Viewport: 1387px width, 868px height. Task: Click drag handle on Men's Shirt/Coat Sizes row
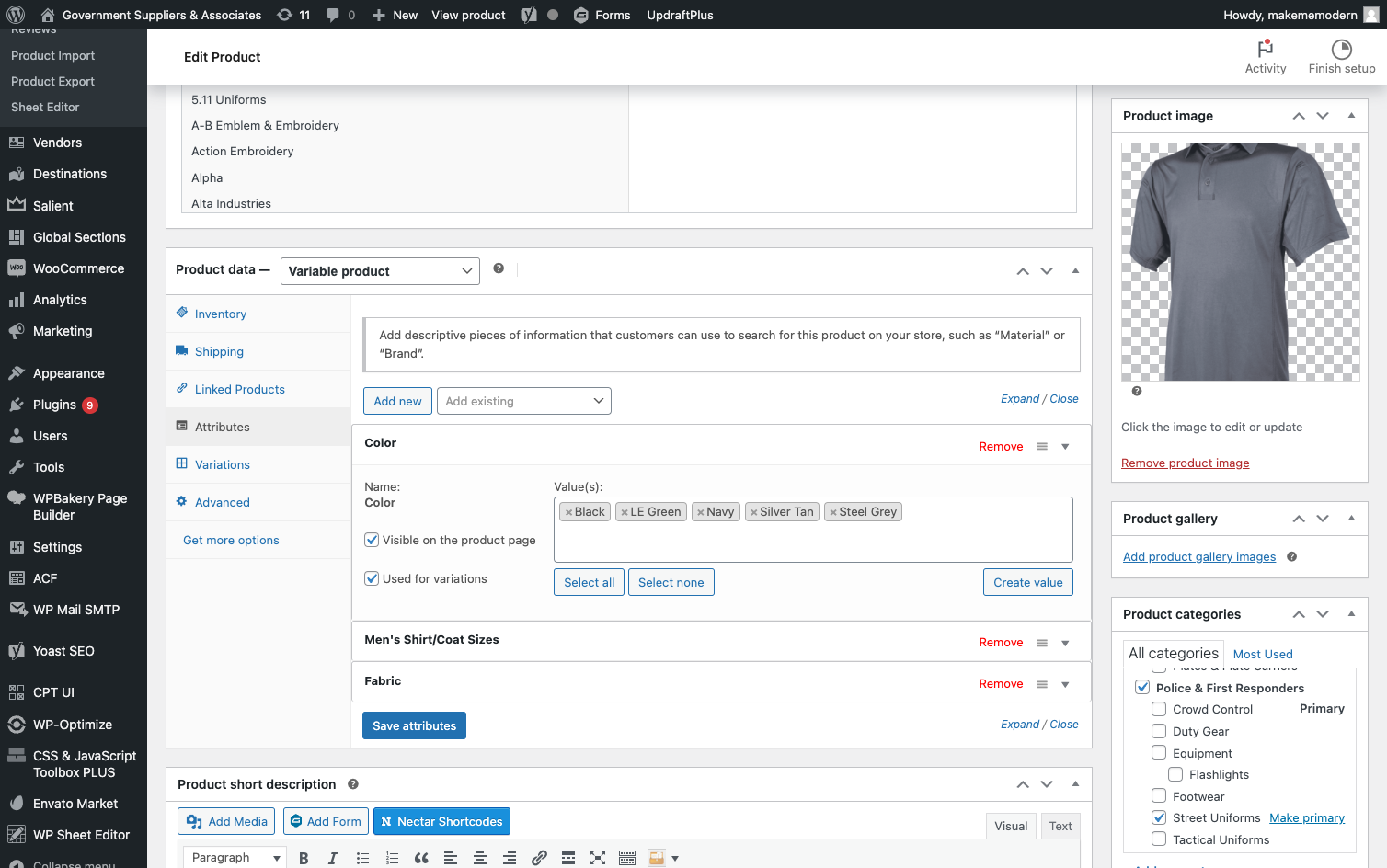click(x=1042, y=643)
